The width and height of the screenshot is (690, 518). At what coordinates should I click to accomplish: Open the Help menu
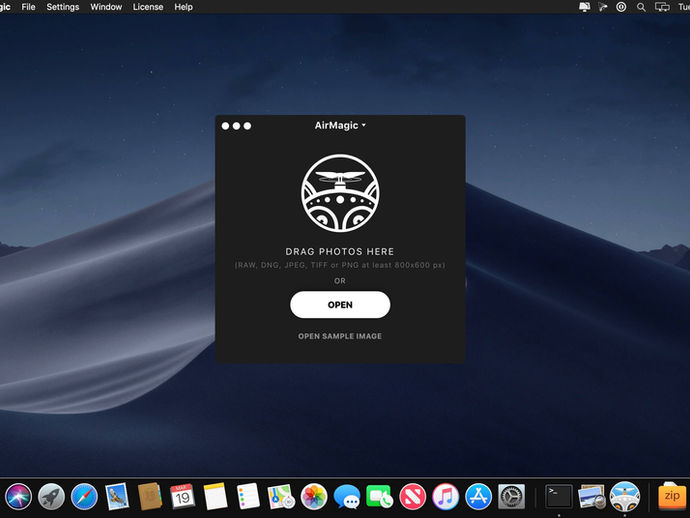184,7
